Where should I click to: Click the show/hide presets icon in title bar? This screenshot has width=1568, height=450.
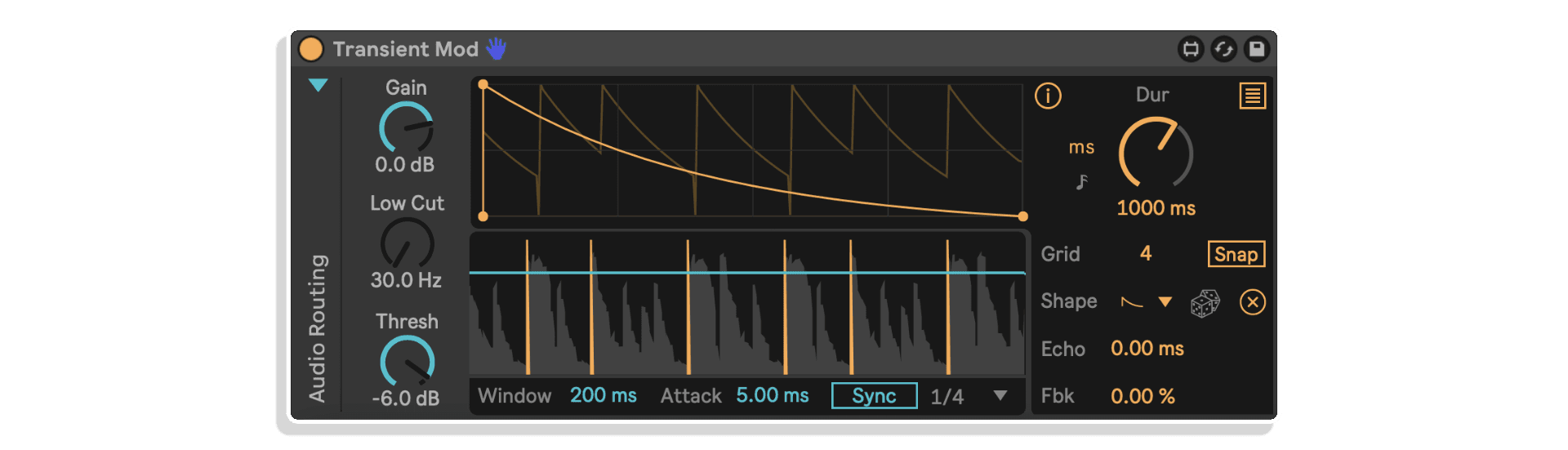click(x=1191, y=49)
